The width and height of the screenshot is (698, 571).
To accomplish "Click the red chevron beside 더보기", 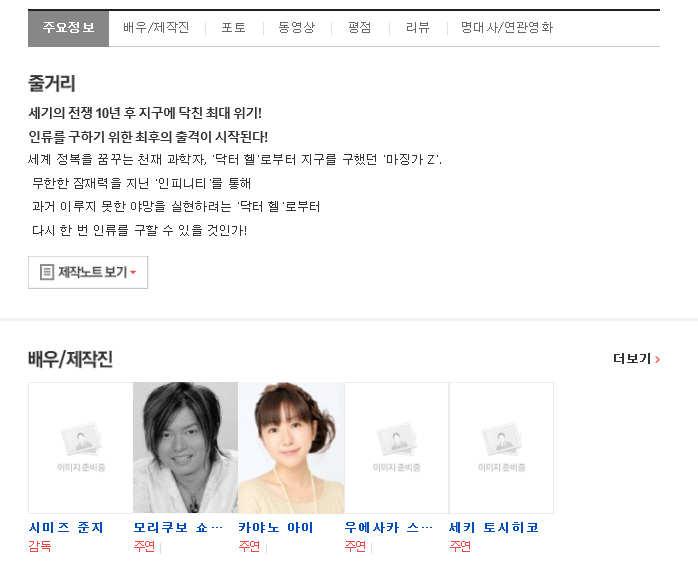I will [x=657, y=359].
